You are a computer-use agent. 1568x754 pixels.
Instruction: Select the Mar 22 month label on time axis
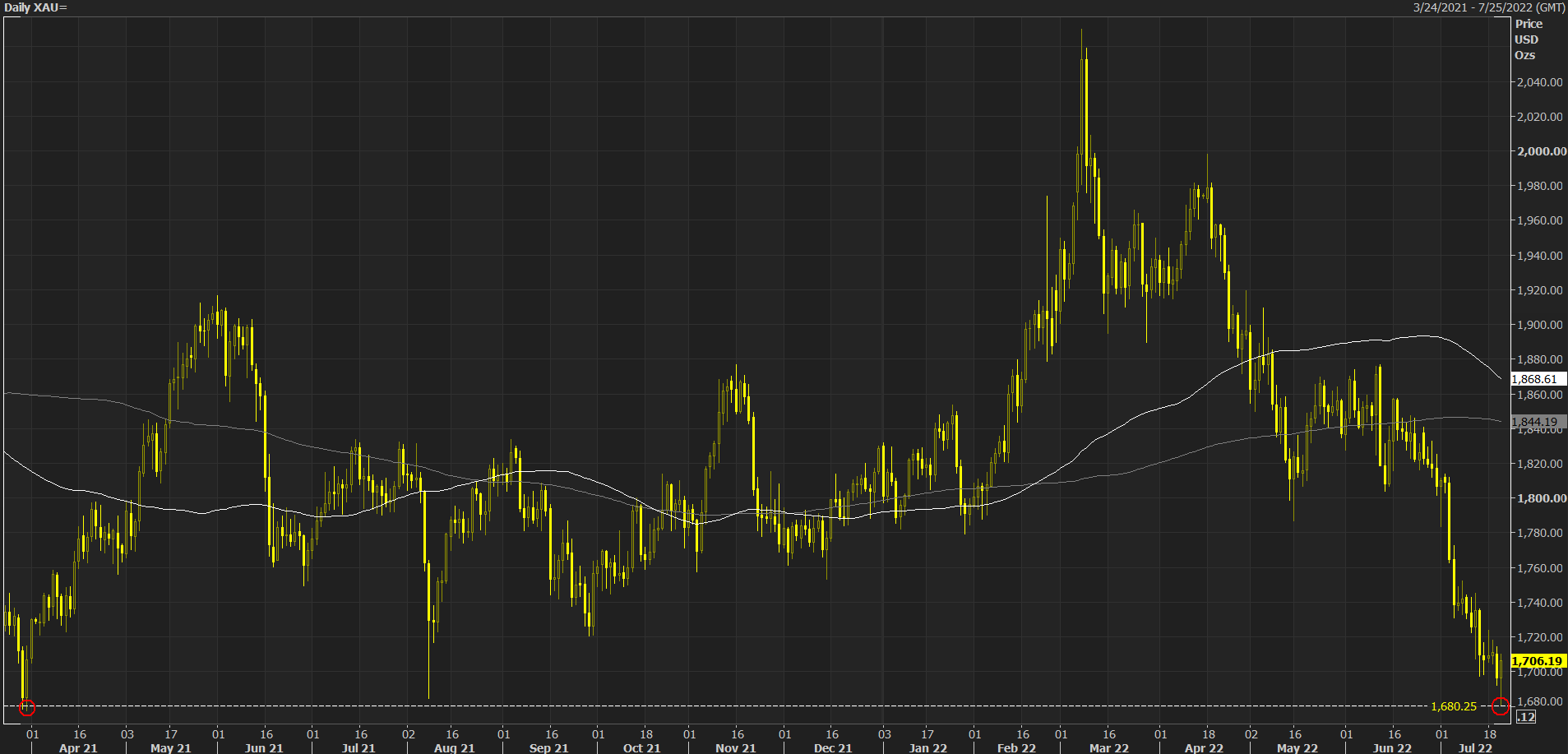[x=1108, y=747]
